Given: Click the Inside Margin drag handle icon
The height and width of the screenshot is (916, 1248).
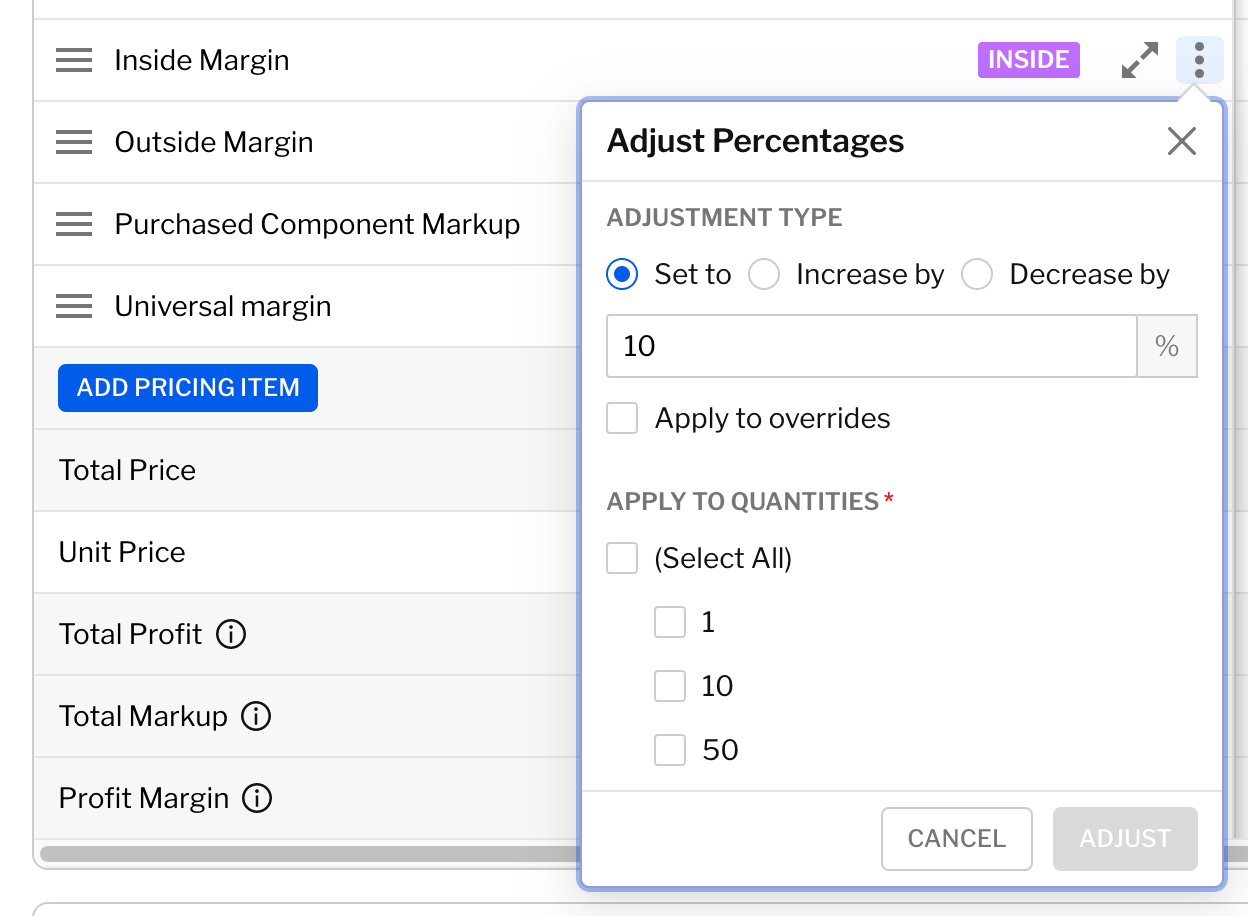Looking at the screenshot, I should tap(74, 60).
